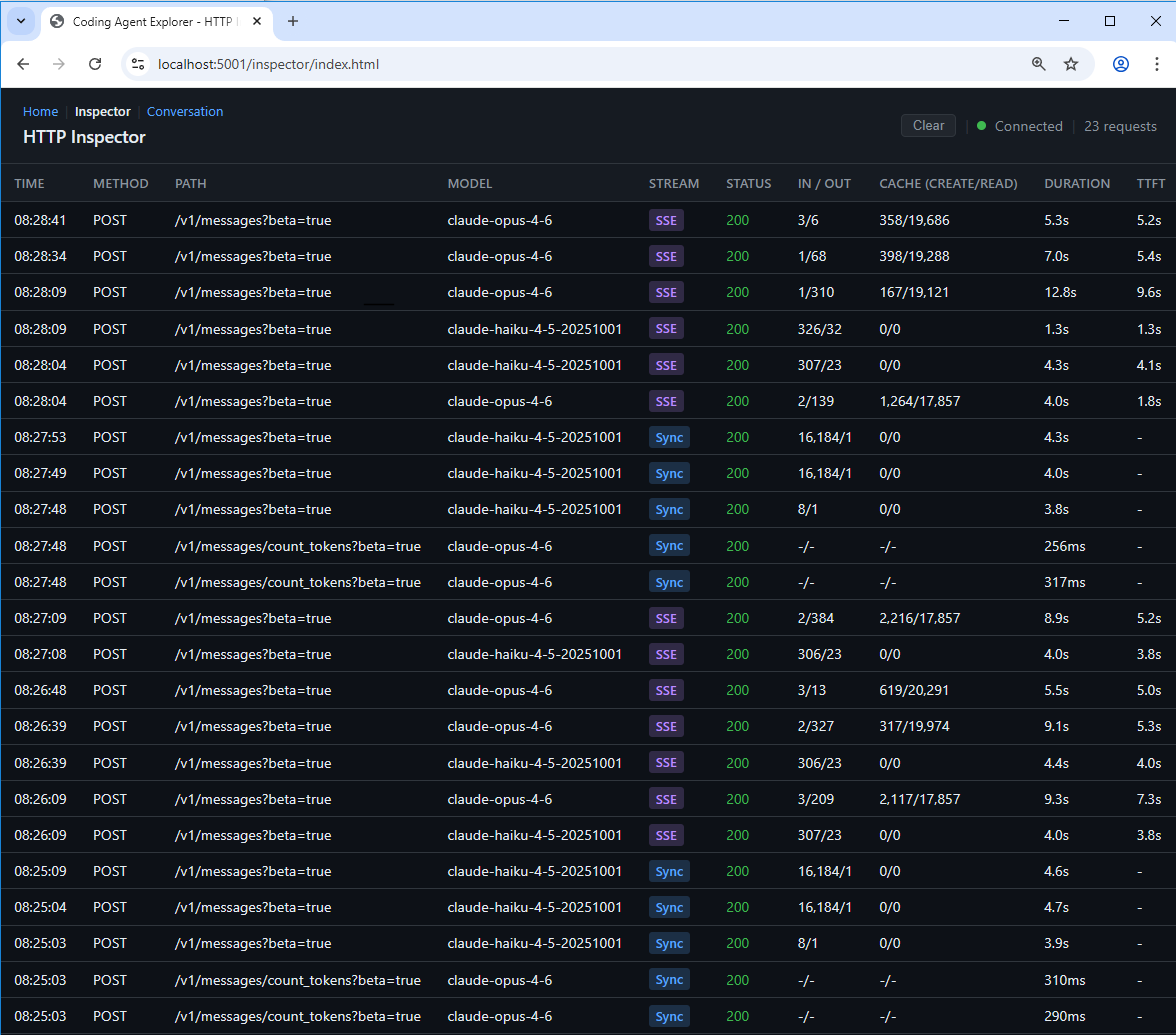Screen dimensions: 1176x1035
Task: Navigate back with the browser back arrow
Action: [23, 63]
